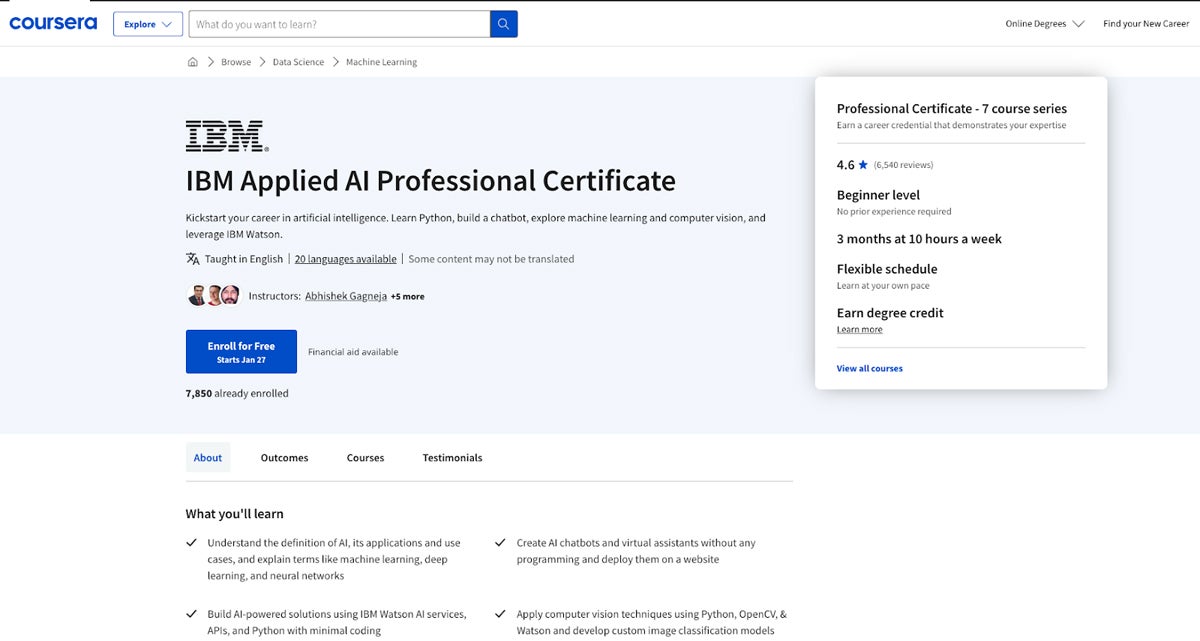Click the Flexible schedule text
The image size is (1200, 641).
coord(887,269)
